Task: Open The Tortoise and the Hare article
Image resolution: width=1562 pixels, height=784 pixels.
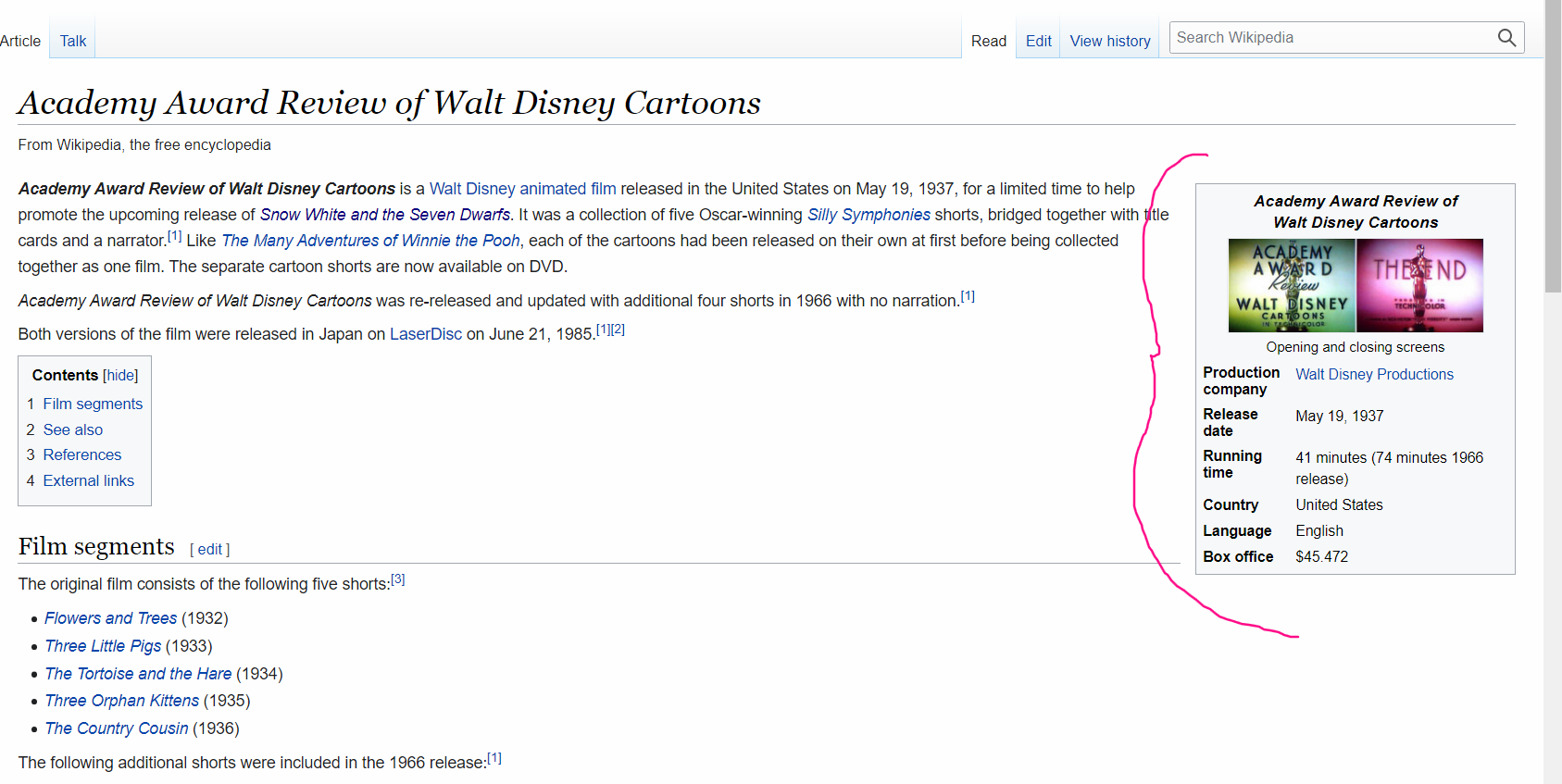Action: [x=138, y=674]
